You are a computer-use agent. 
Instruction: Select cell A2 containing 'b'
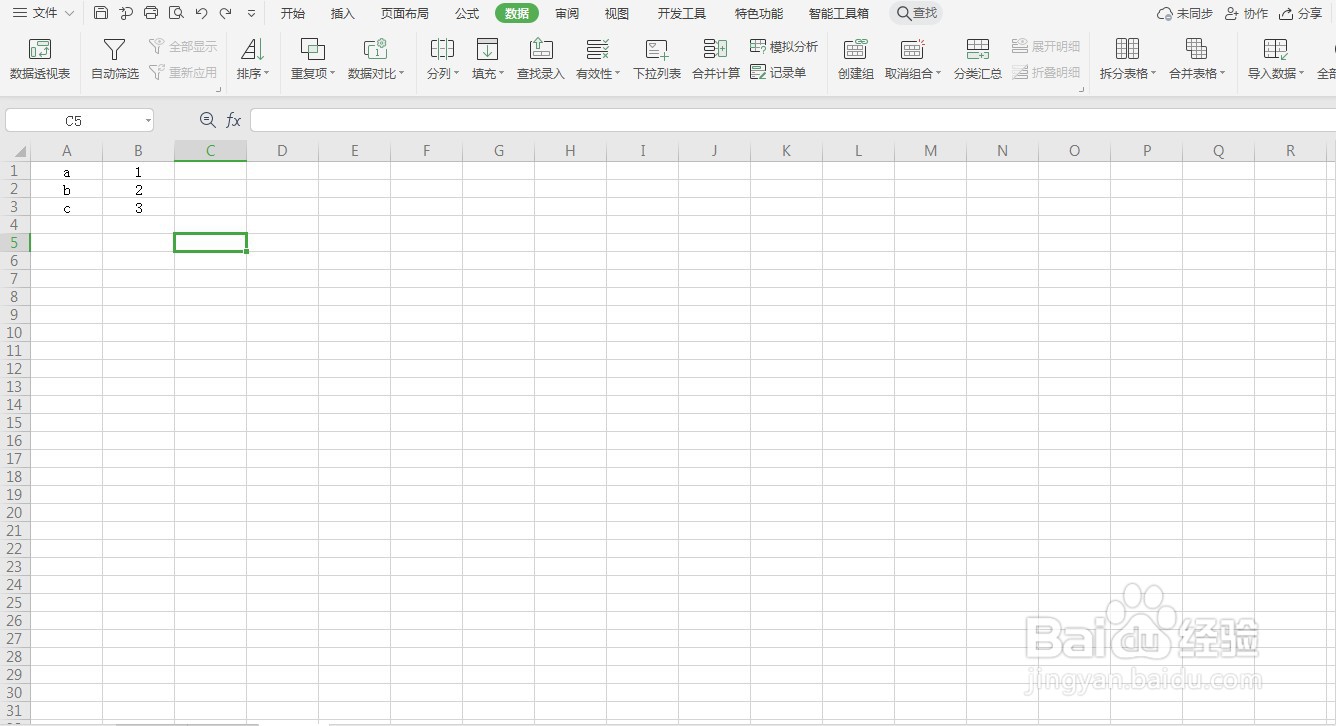pyautogui.click(x=67, y=190)
